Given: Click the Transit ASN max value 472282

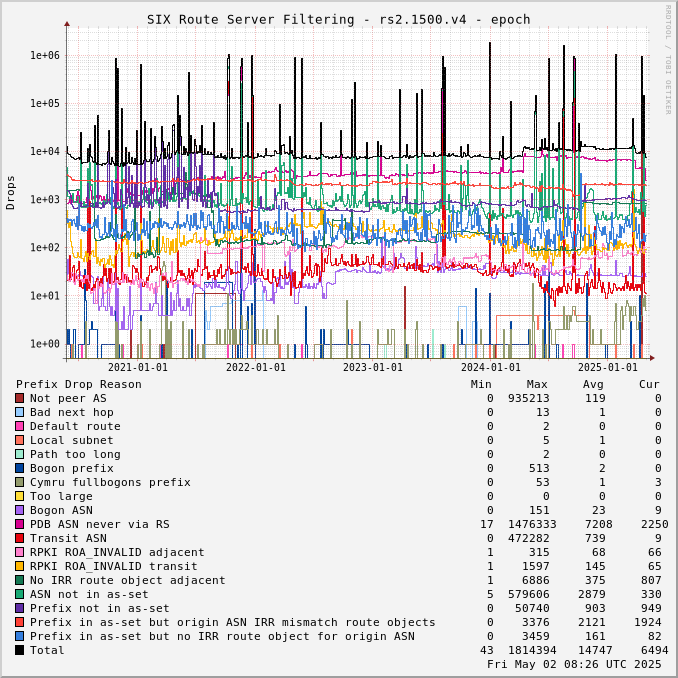Looking at the screenshot, I should coord(528,538).
